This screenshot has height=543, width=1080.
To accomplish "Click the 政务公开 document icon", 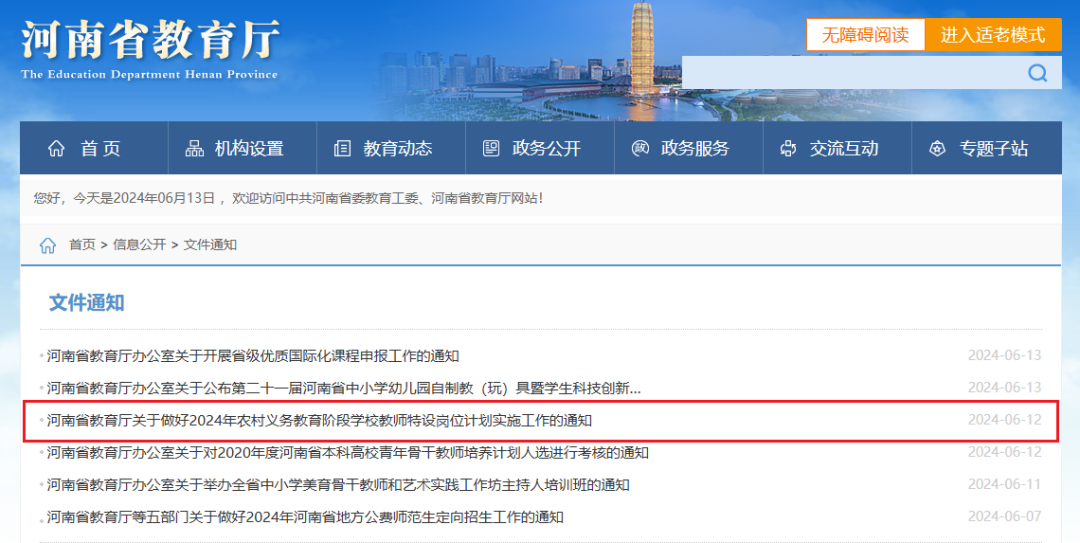I will click(x=491, y=149).
